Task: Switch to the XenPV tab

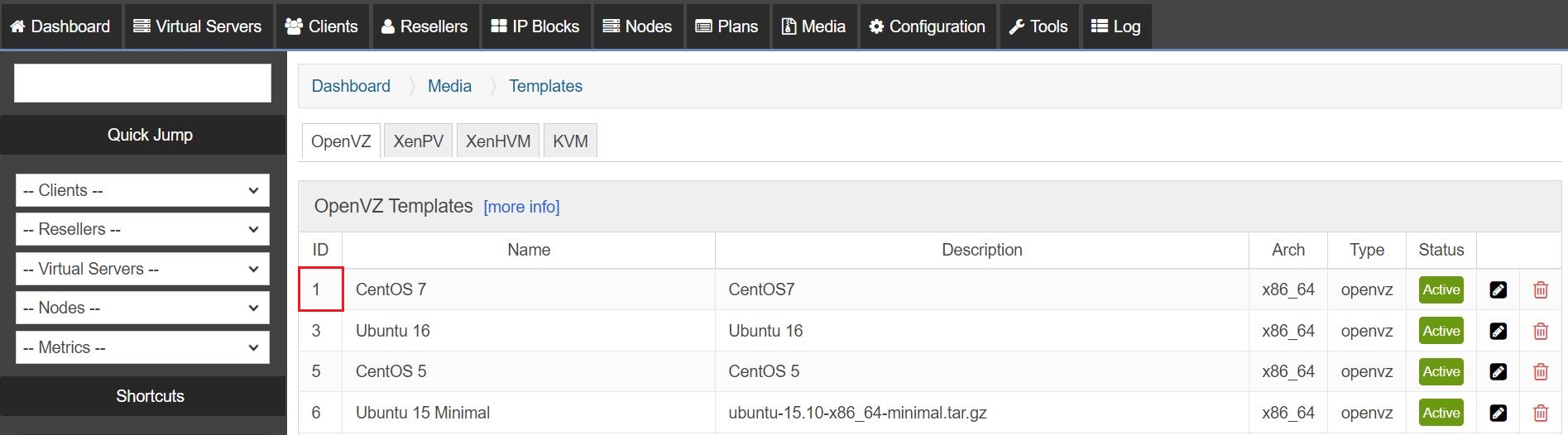Action: coord(418,141)
